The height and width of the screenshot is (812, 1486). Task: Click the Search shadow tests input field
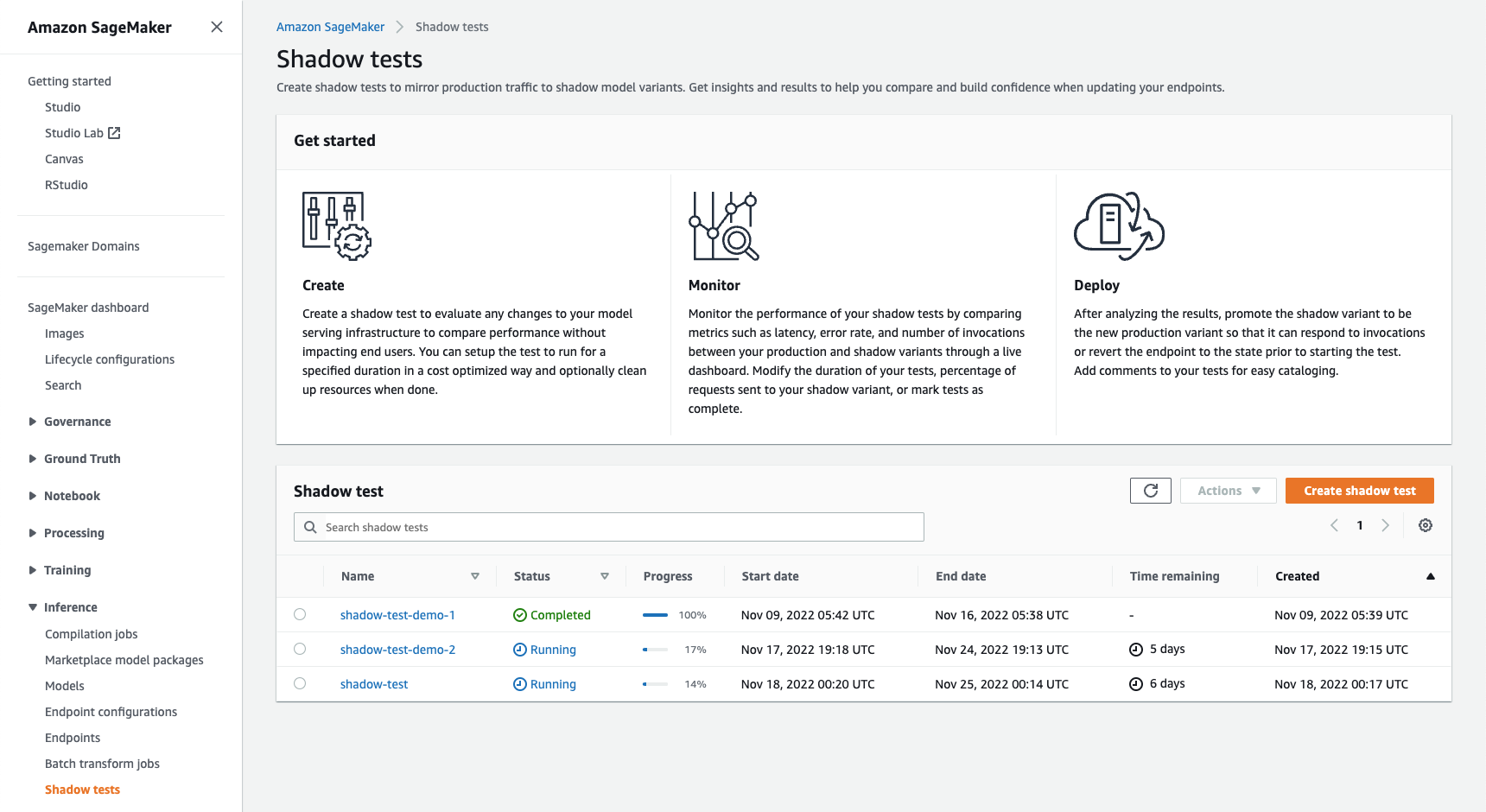(x=609, y=527)
